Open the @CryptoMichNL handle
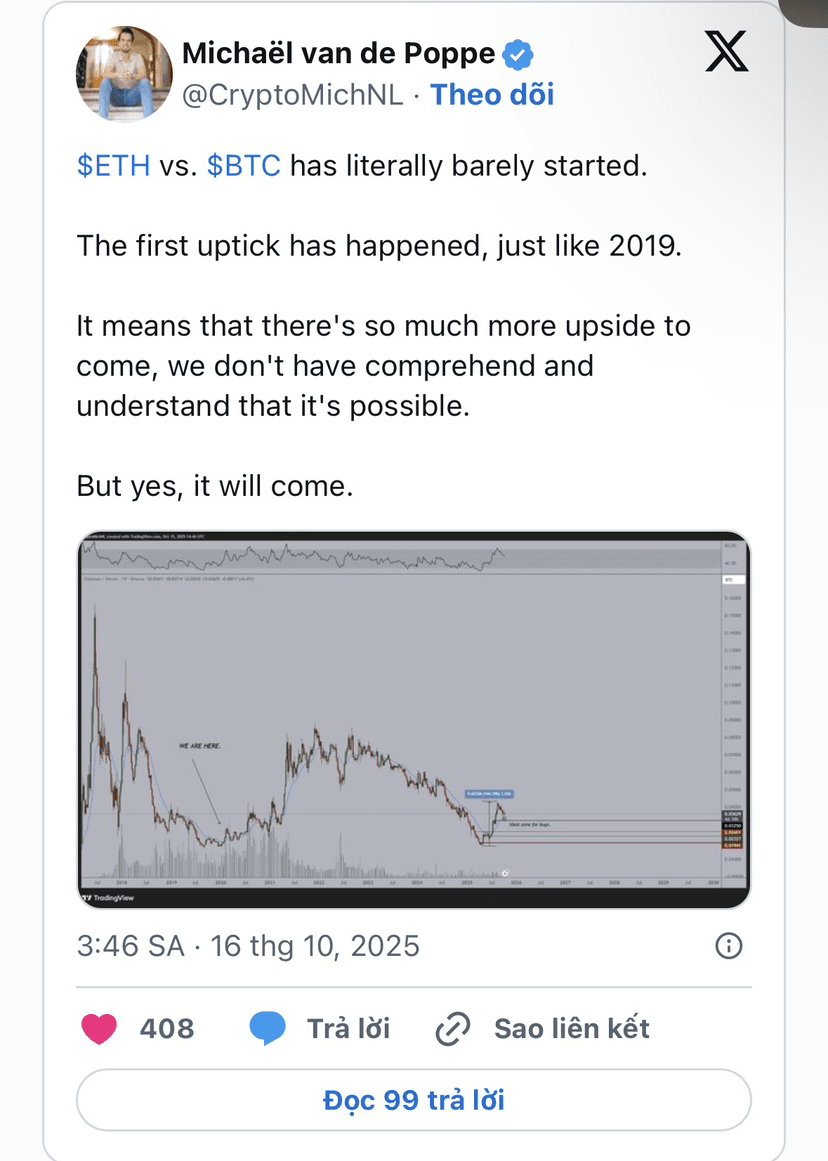Image resolution: width=828 pixels, height=1161 pixels. point(293,95)
